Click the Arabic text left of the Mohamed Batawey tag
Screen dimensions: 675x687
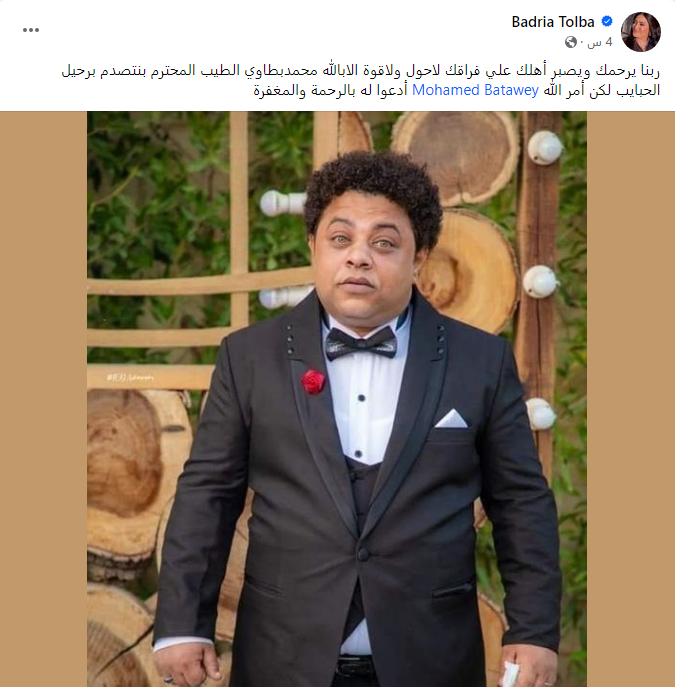tap(331, 90)
